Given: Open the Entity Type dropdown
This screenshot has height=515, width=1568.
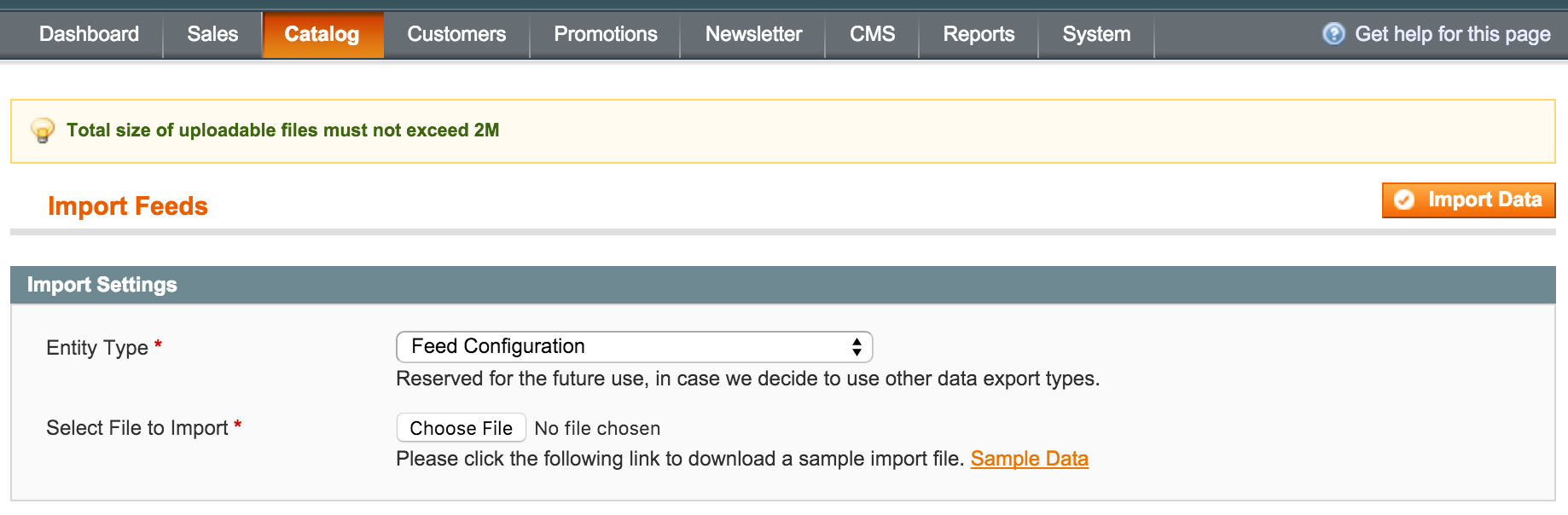Looking at the screenshot, I should point(634,347).
